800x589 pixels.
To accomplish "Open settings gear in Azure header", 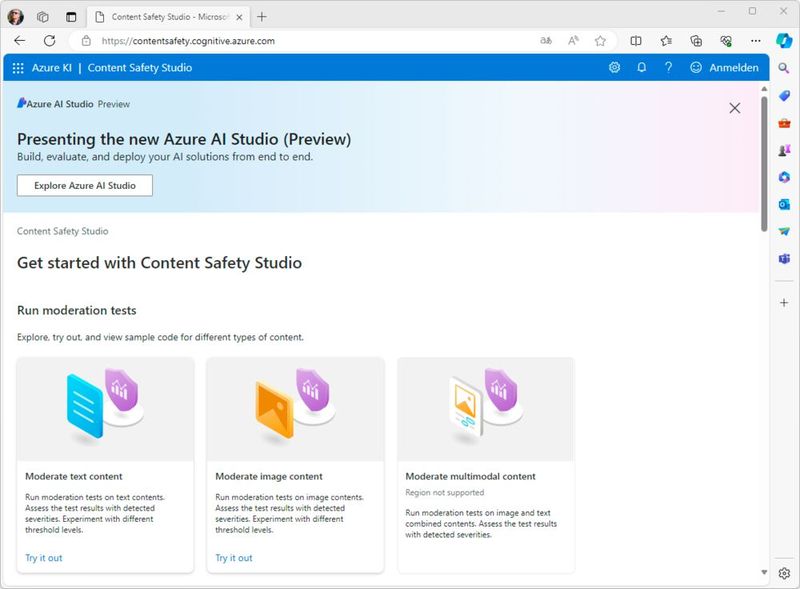I will click(x=614, y=67).
